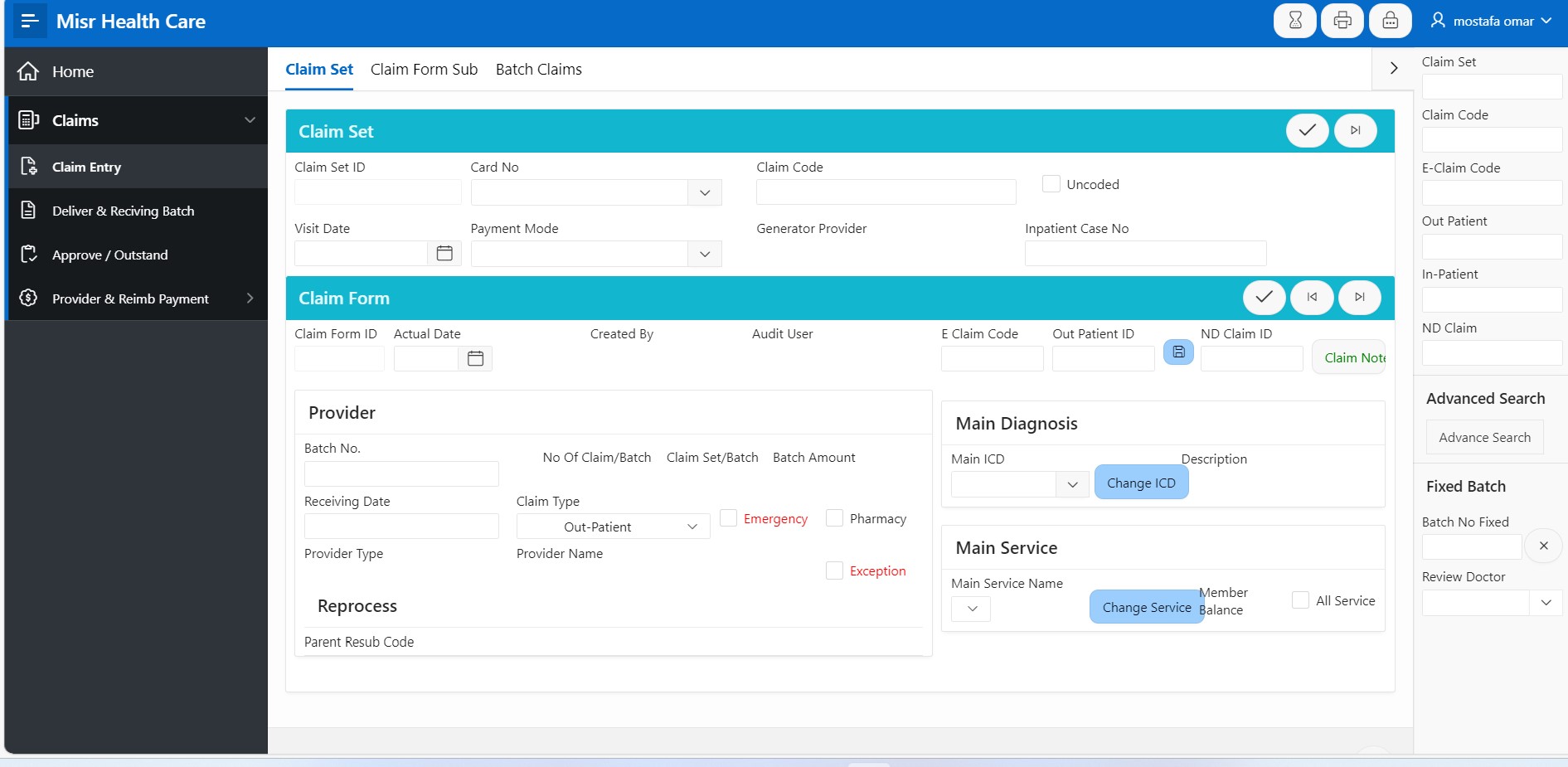
Task: Click the hourglass icon in top bar
Action: [x=1294, y=21]
